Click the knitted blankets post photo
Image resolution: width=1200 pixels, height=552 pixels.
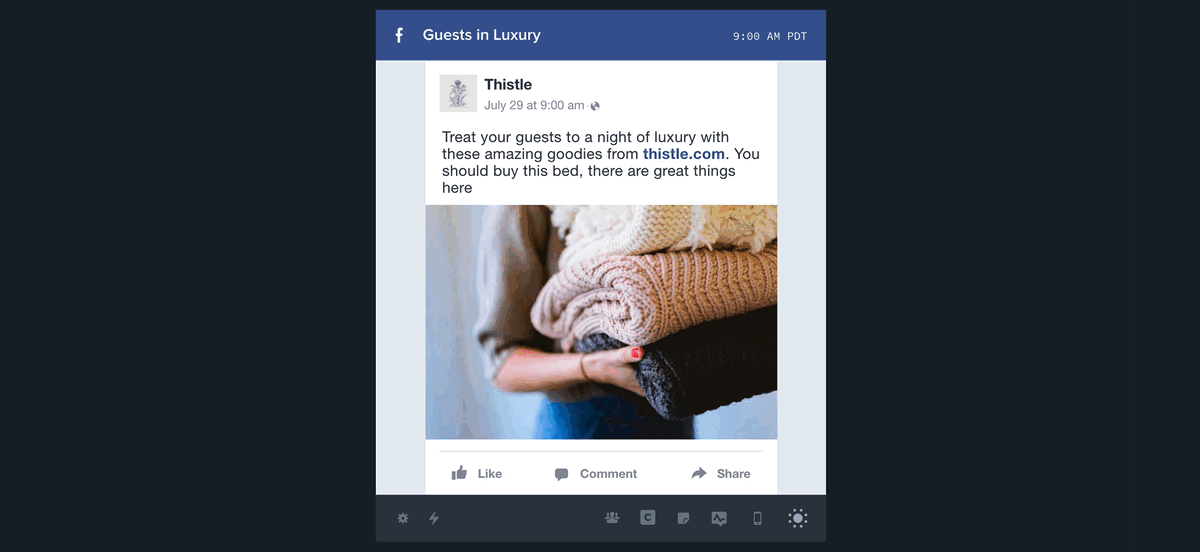point(601,322)
